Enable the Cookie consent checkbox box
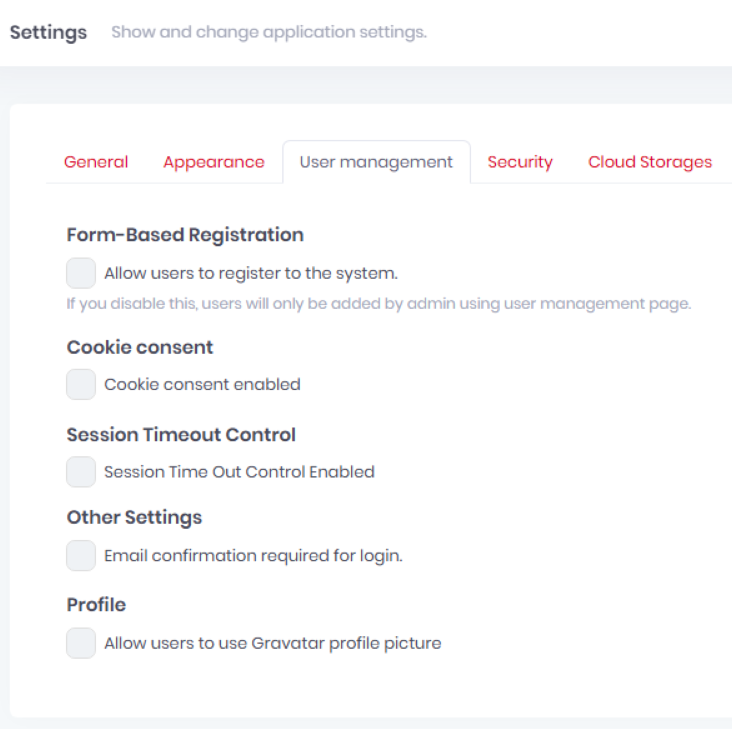This screenshot has height=729, width=732. pos(81,384)
